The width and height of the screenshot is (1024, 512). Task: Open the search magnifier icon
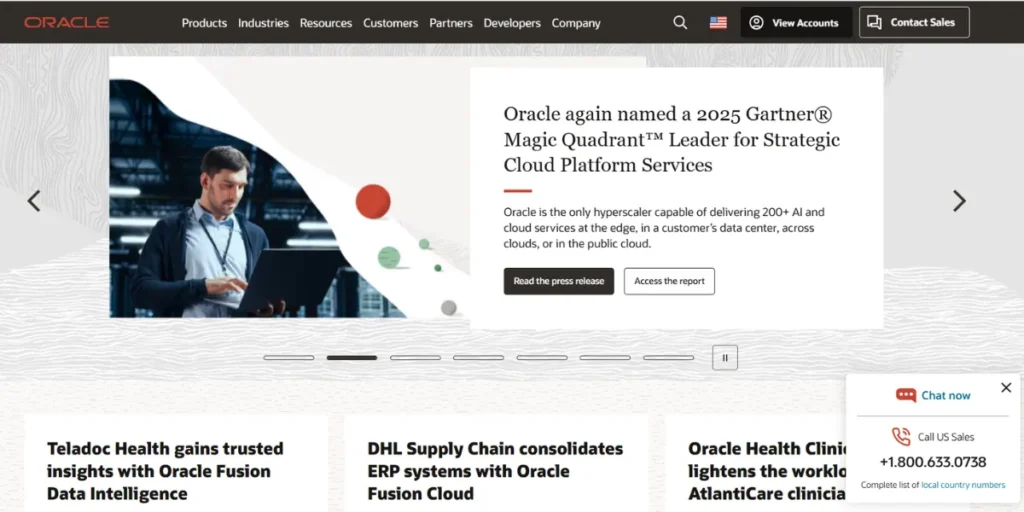pyautogui.click(x=680, y=22)
